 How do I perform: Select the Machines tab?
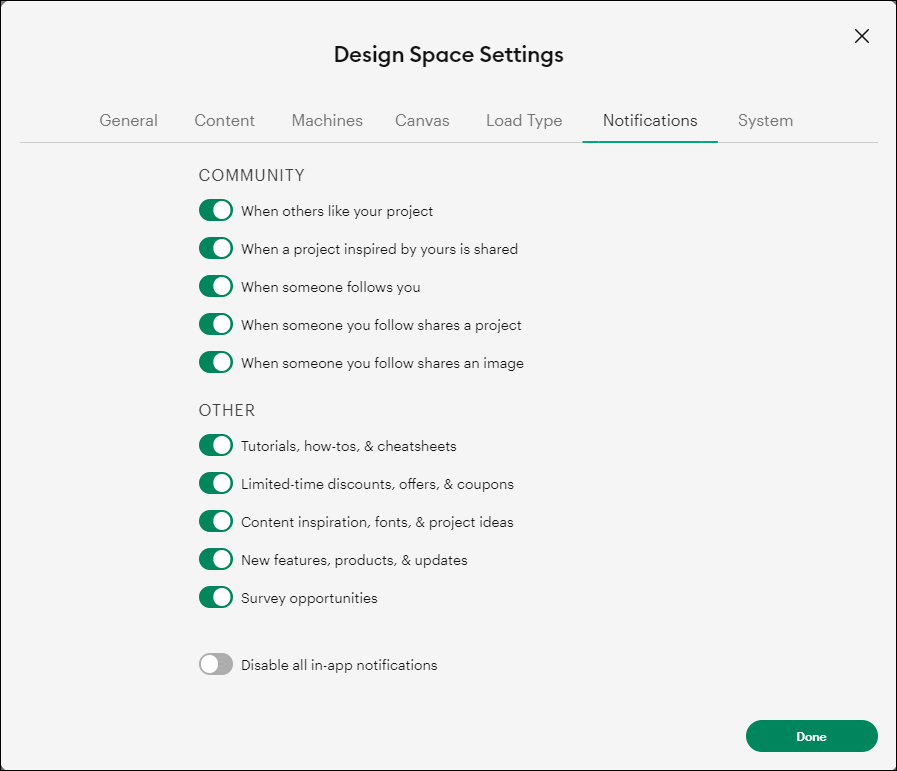[327, 120]
